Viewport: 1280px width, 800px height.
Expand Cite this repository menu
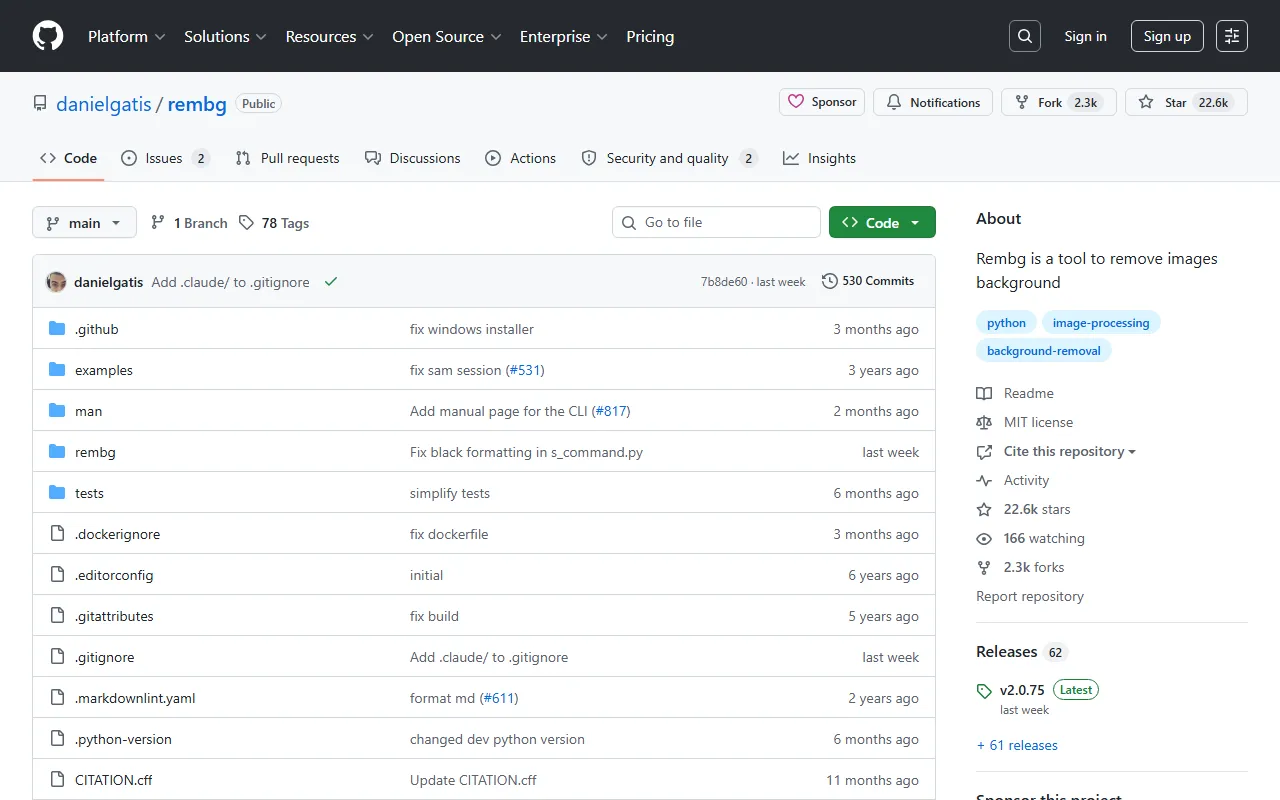tap(1069, 451)
